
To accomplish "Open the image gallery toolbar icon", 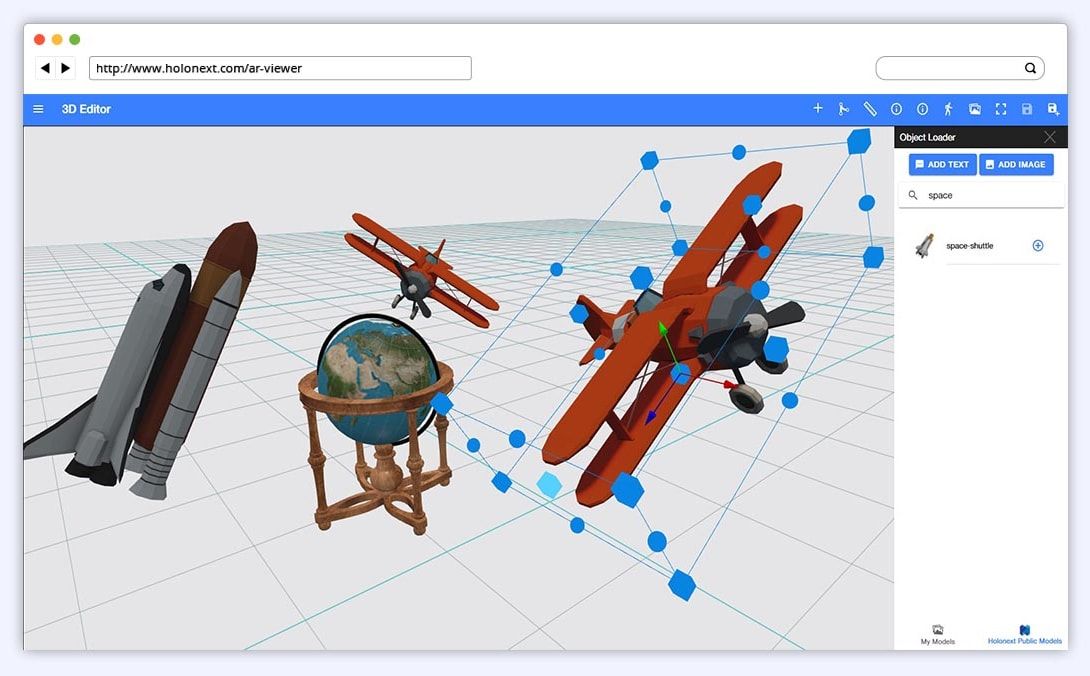I will click(975, 109).
